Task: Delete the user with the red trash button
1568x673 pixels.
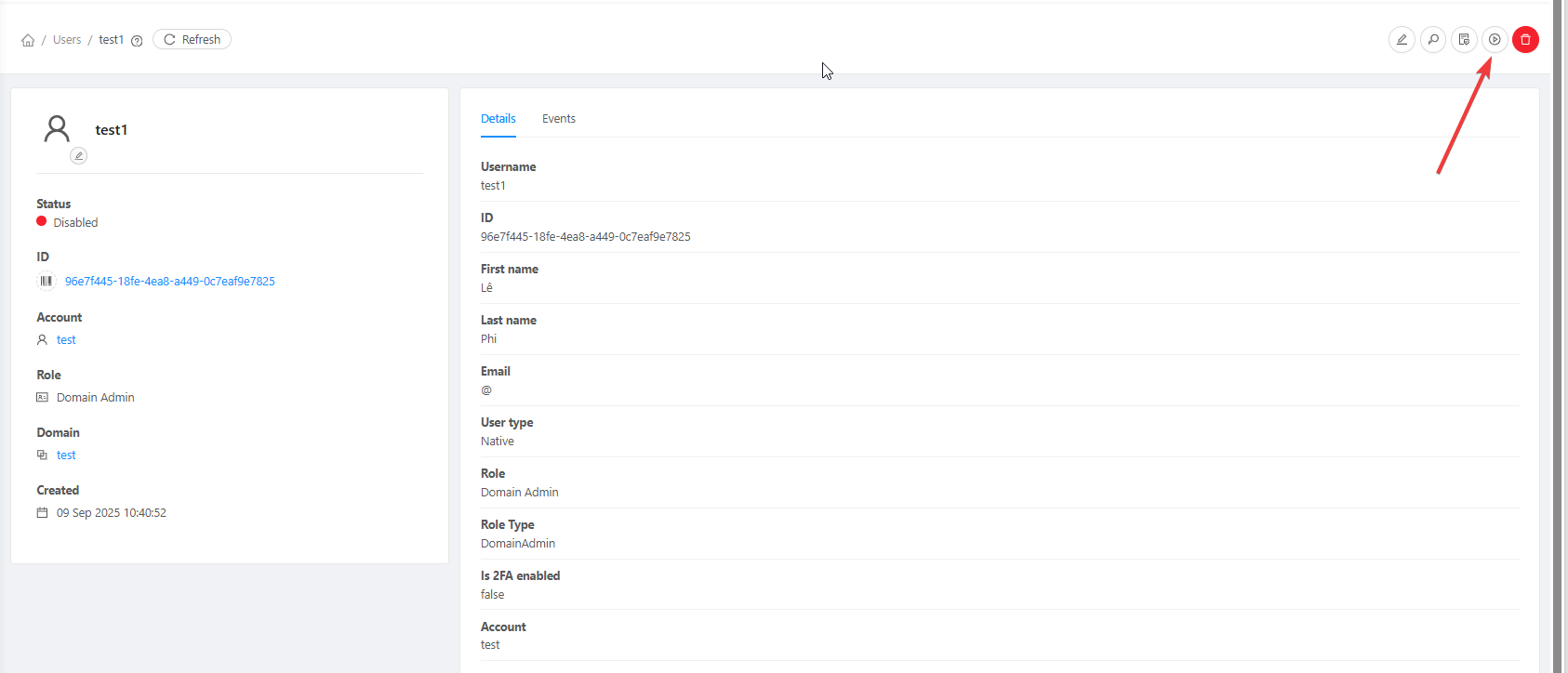Action: pyautogui.click(x=1525, y=40)
